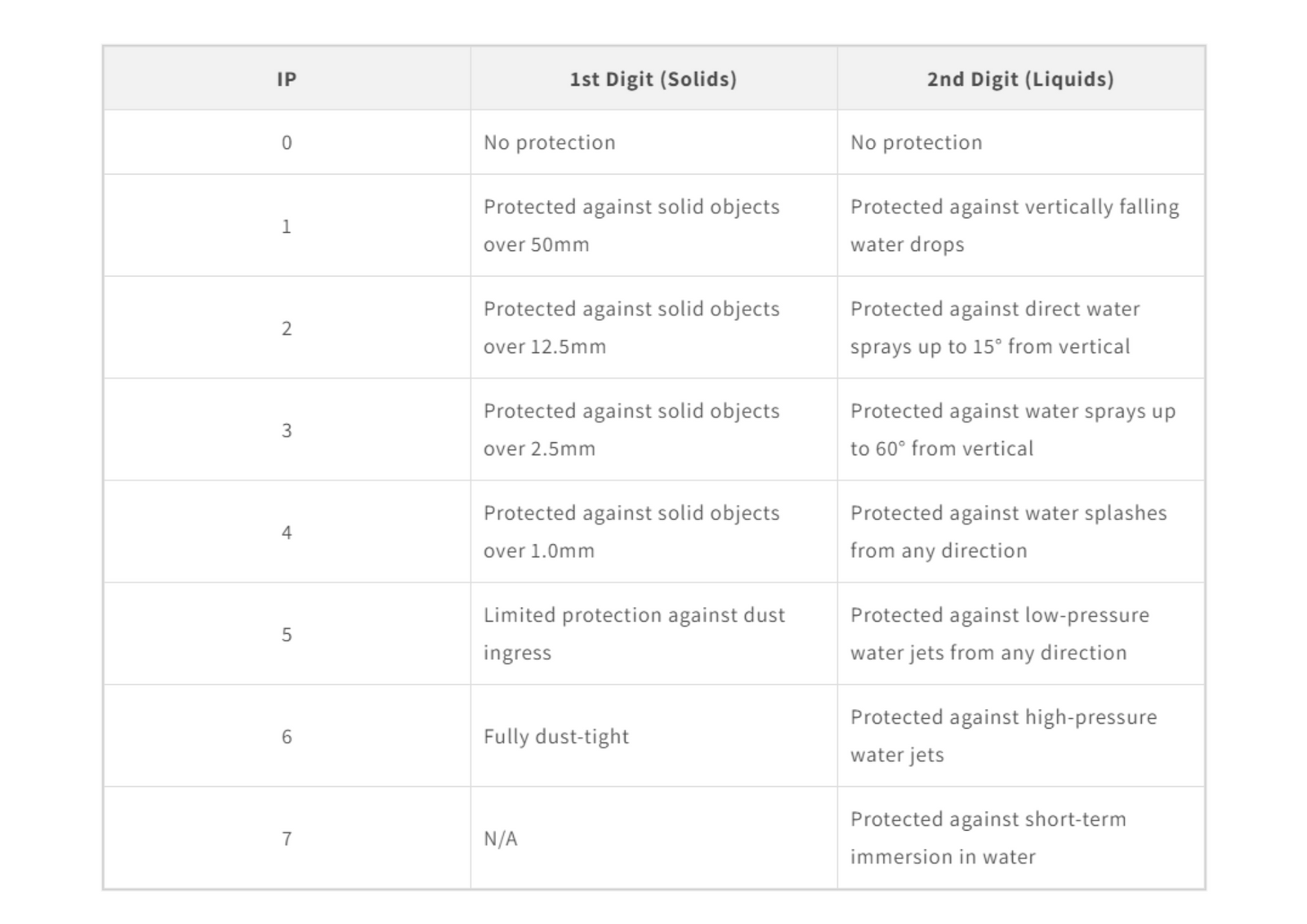Click the 'Fully dust-tight' cell

[555, 737]
